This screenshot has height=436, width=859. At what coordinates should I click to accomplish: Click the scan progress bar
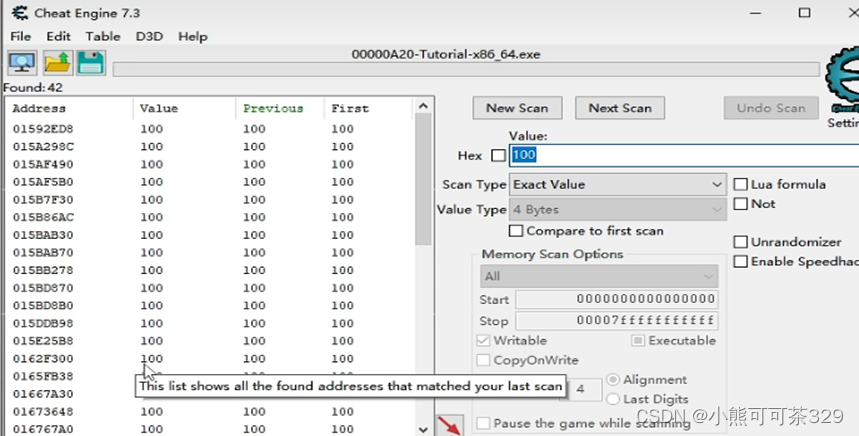(x=466, y=69)
